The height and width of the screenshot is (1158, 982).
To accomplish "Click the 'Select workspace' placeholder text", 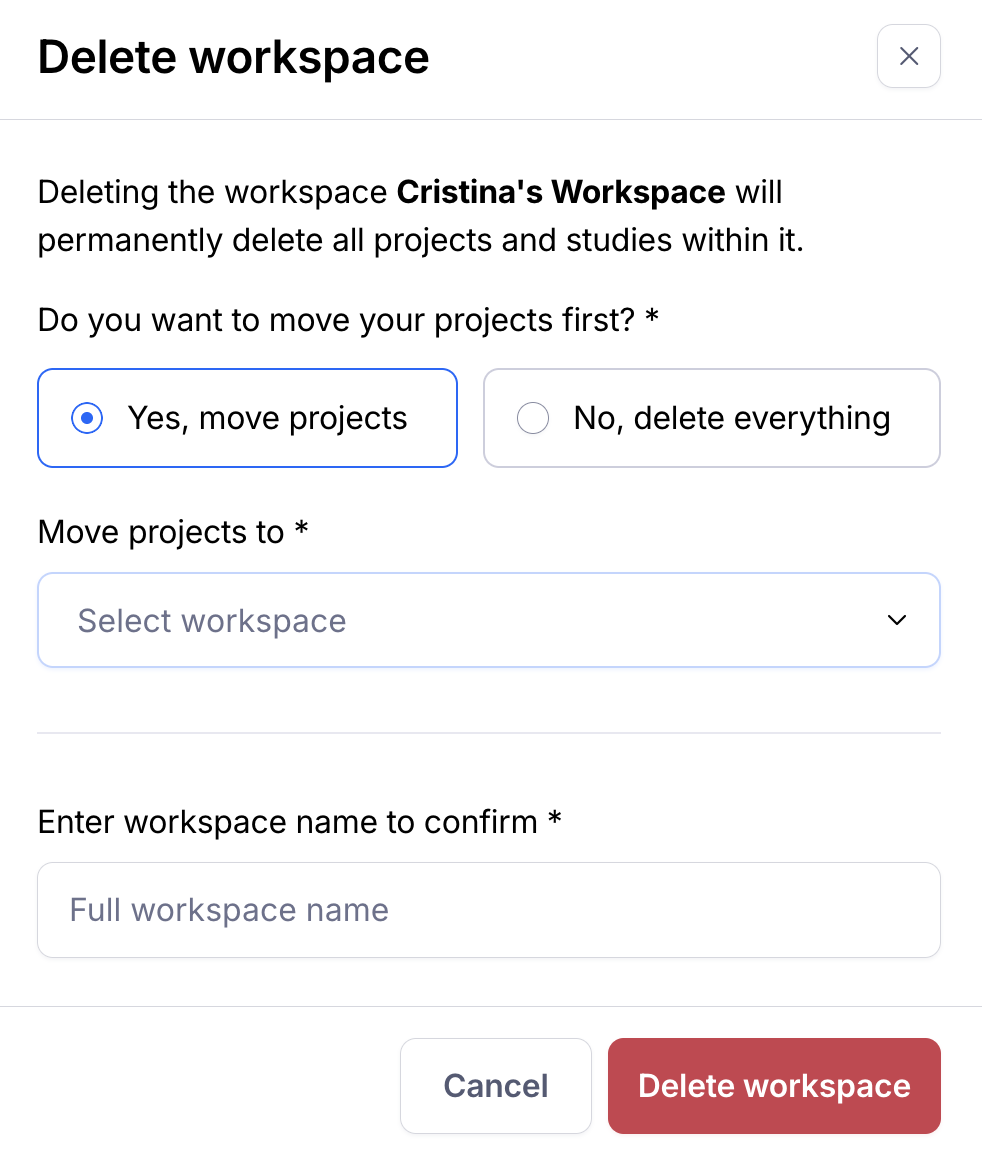I will [x=212, y=621].
